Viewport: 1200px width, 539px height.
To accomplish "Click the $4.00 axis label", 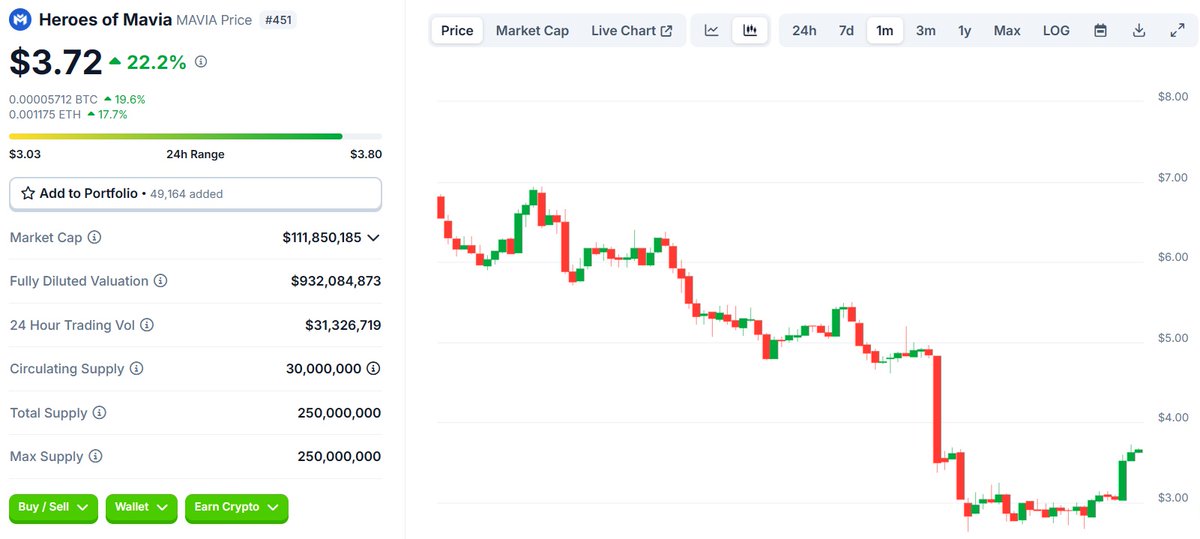I will coord(1172,417).
